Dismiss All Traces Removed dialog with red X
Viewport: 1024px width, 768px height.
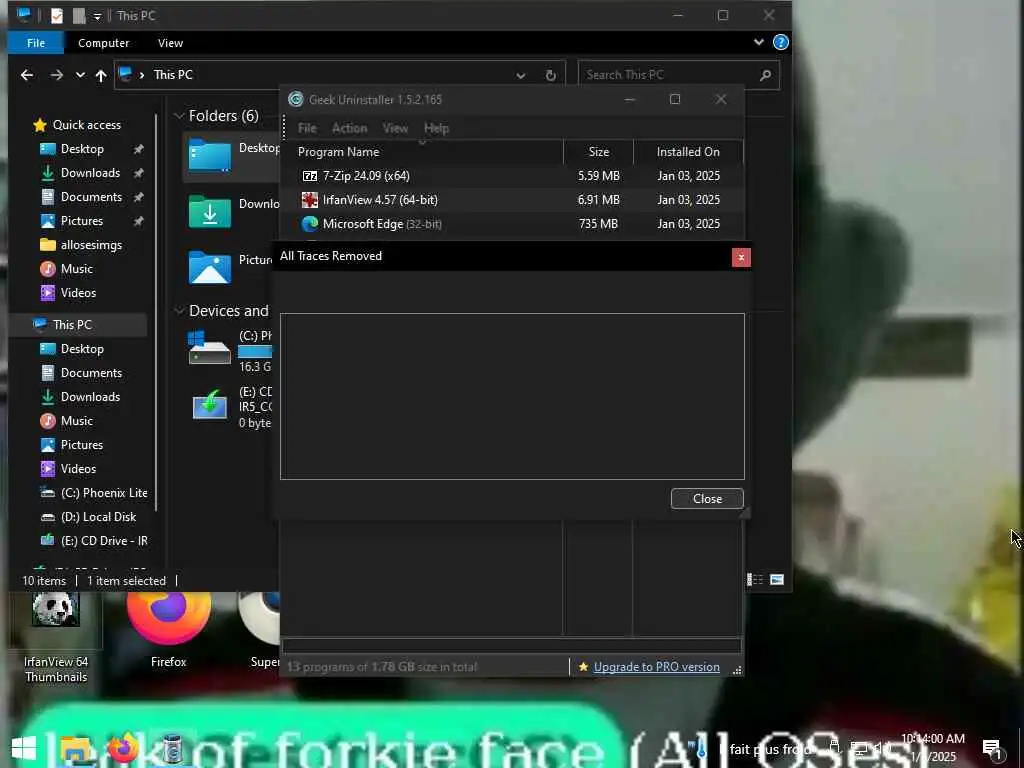coord(741,257)
